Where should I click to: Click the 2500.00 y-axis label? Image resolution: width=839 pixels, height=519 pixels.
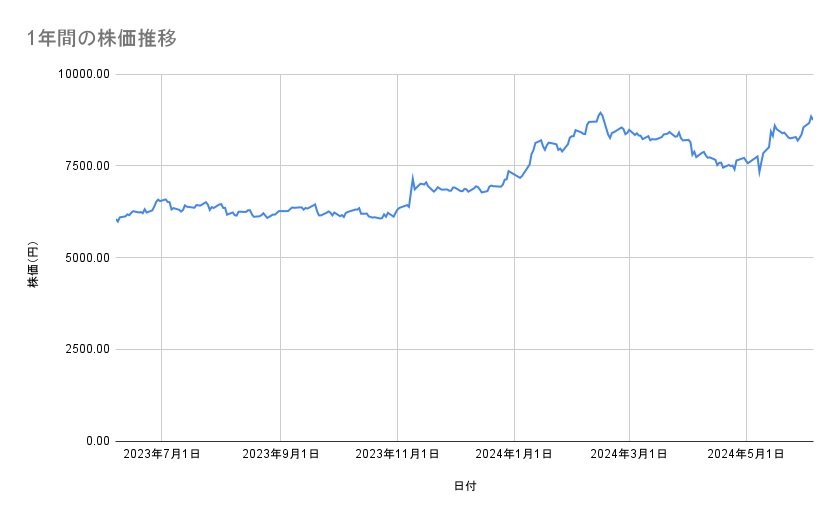pyautogui.click(x=86, y=349)
